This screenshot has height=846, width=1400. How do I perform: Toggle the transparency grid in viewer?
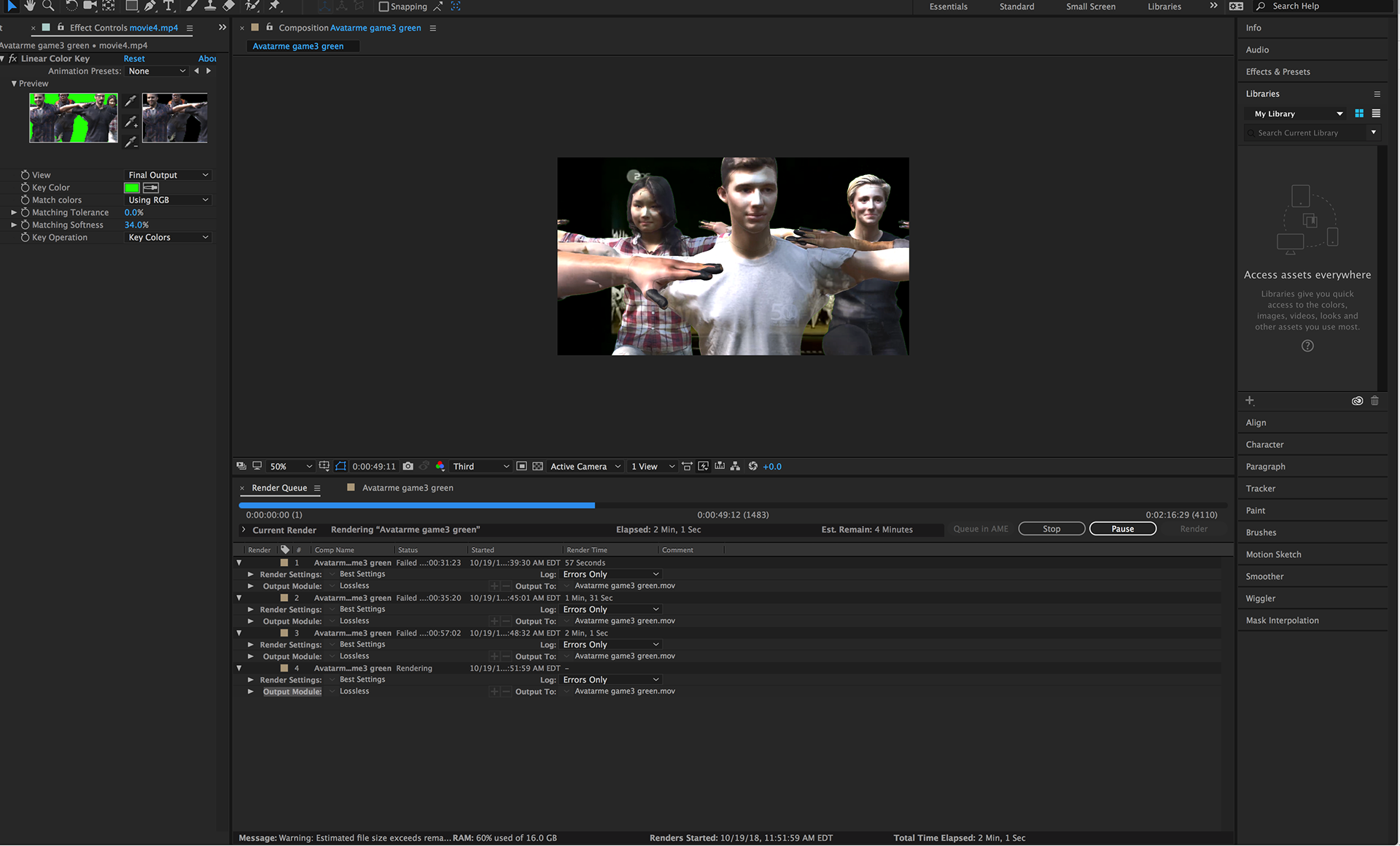pos(537,466)
